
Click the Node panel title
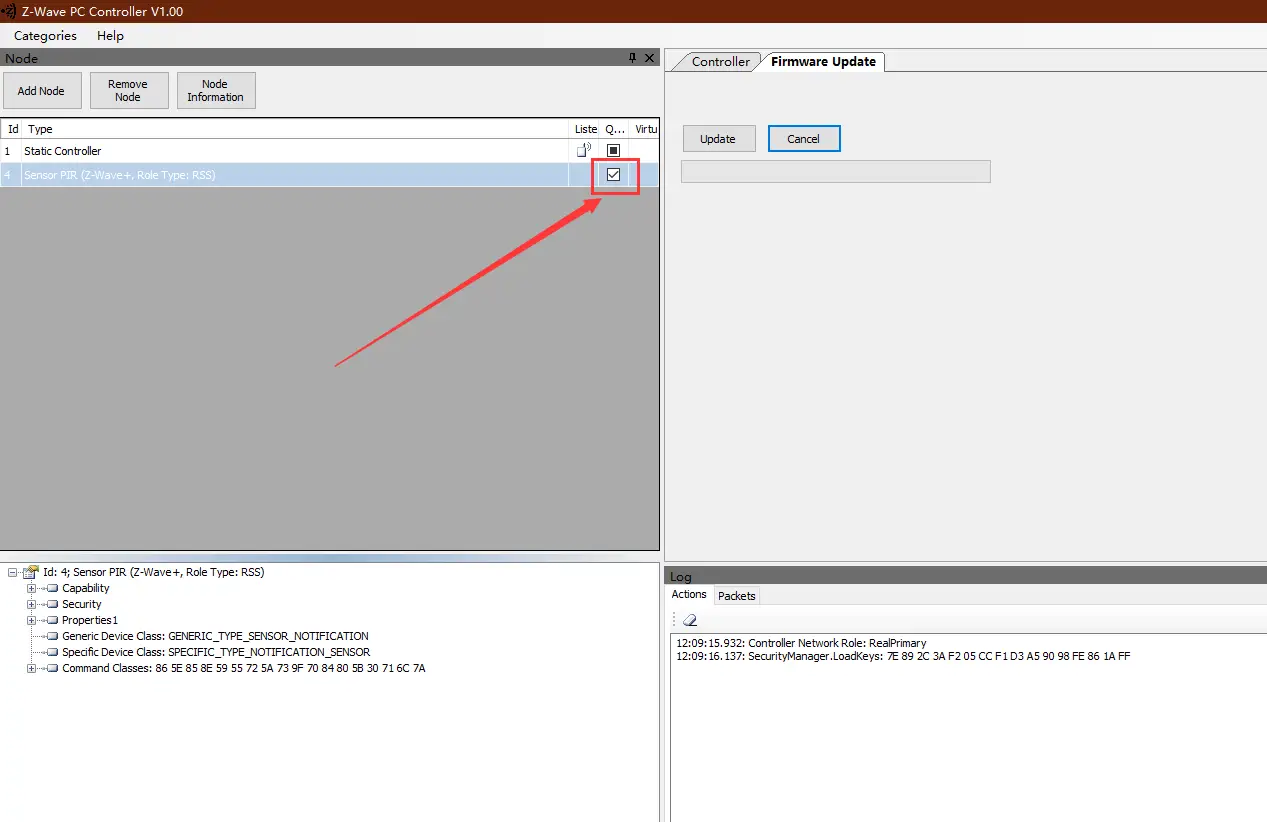click(21, 58)
